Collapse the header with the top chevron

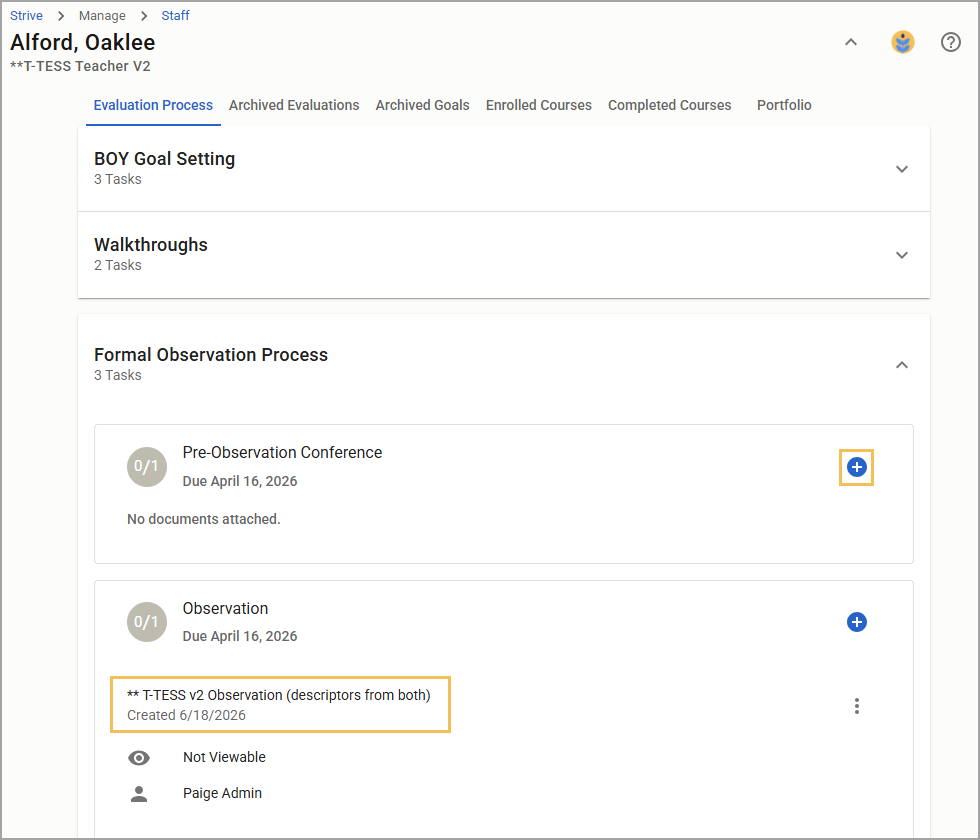pos(851,42)
